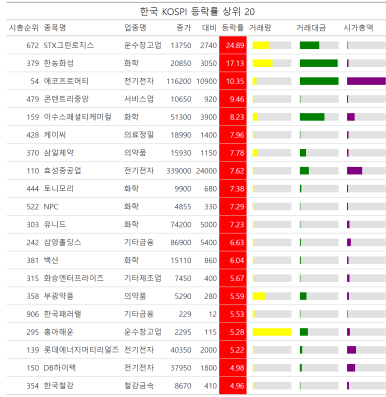Click the 종목명 column header

[55, 28]
